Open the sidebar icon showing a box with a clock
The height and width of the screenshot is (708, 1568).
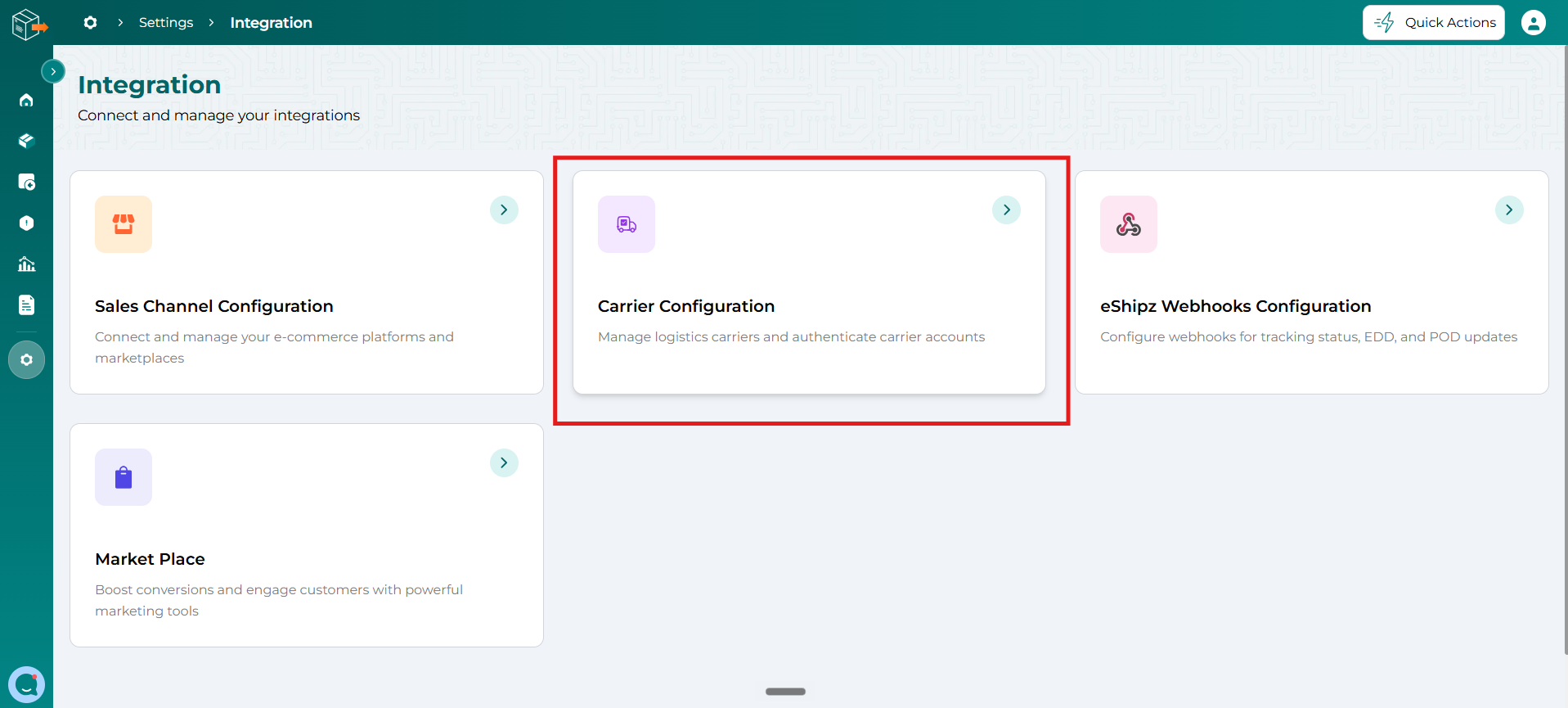click(26, 182)
